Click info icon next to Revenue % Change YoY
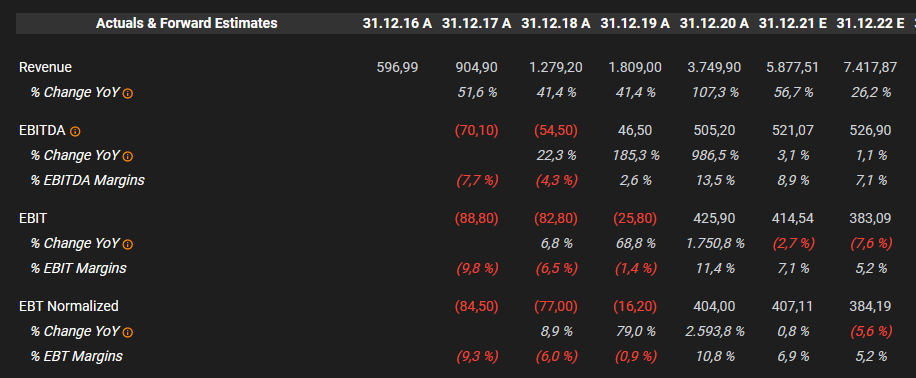Viewport: 916px width, 378px height. [x=128, y=93]
